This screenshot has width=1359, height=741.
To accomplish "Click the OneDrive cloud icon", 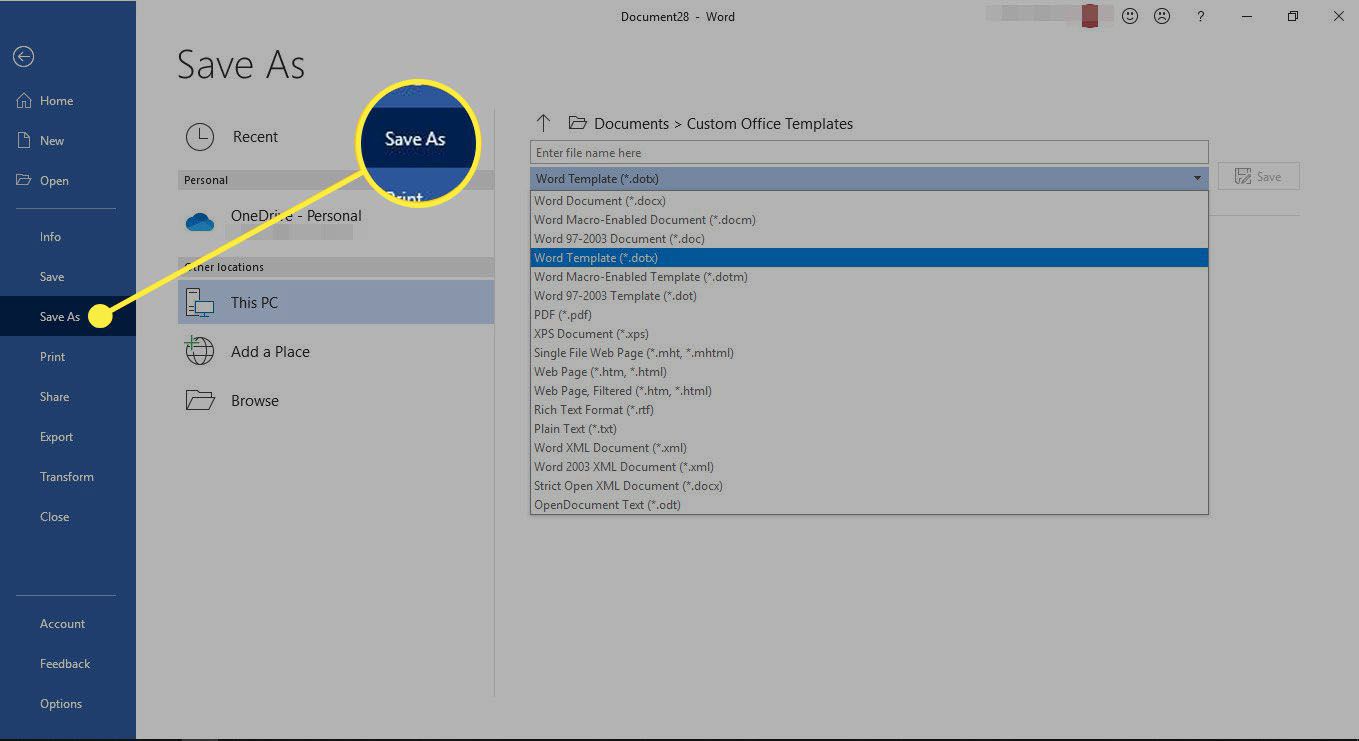I will coord(200,222).
